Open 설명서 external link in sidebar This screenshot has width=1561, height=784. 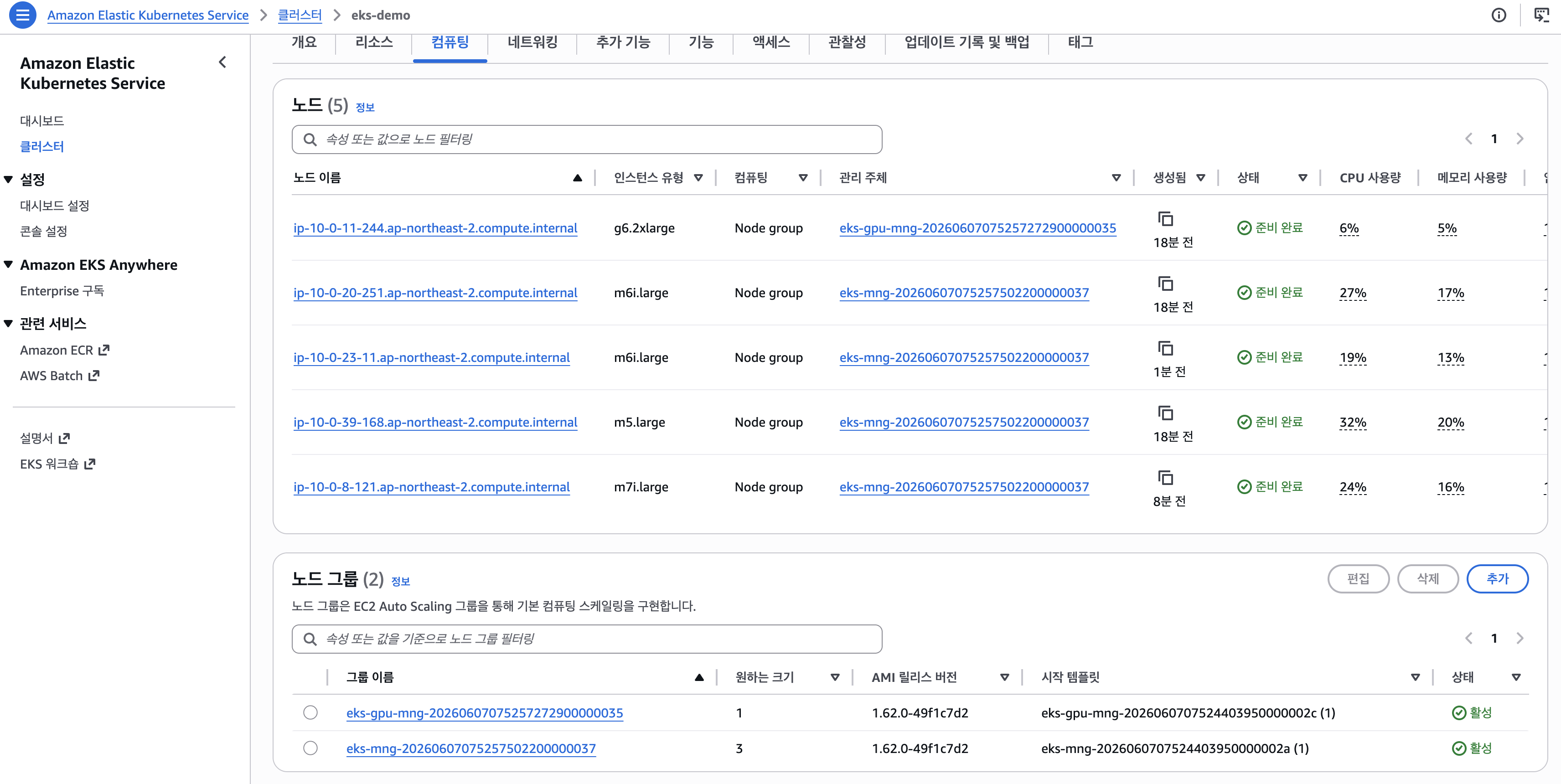click(x=45, y=438)
